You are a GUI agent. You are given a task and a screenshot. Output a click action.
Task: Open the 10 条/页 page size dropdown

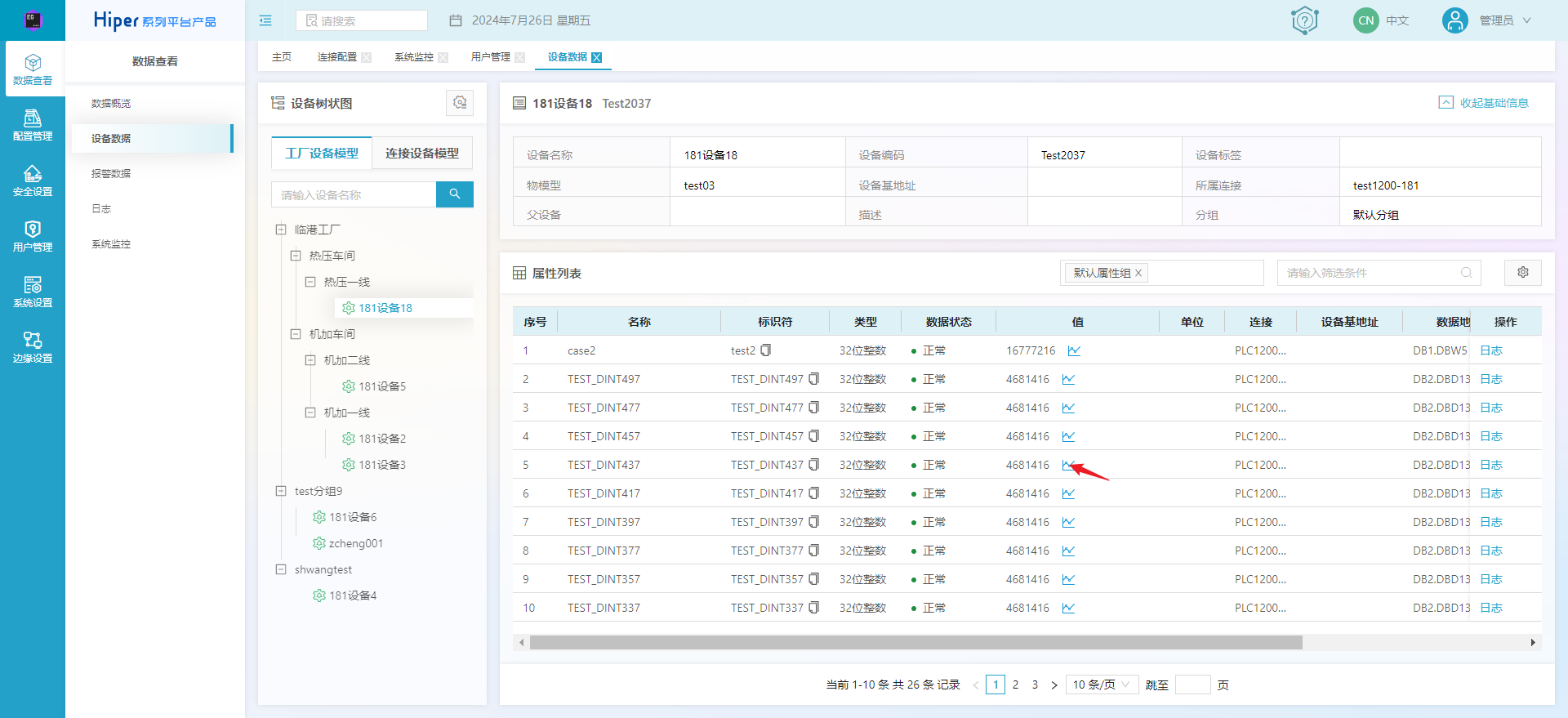1102,685
